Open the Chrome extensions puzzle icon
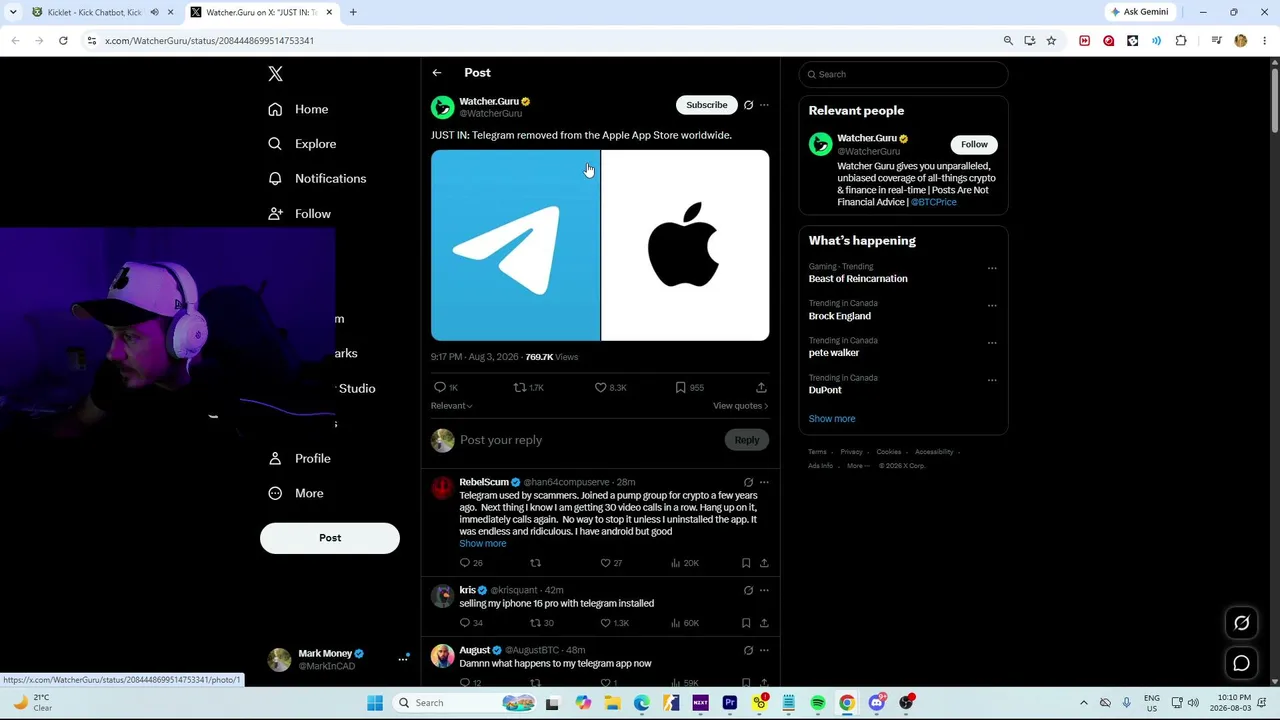 point(1181,41)
